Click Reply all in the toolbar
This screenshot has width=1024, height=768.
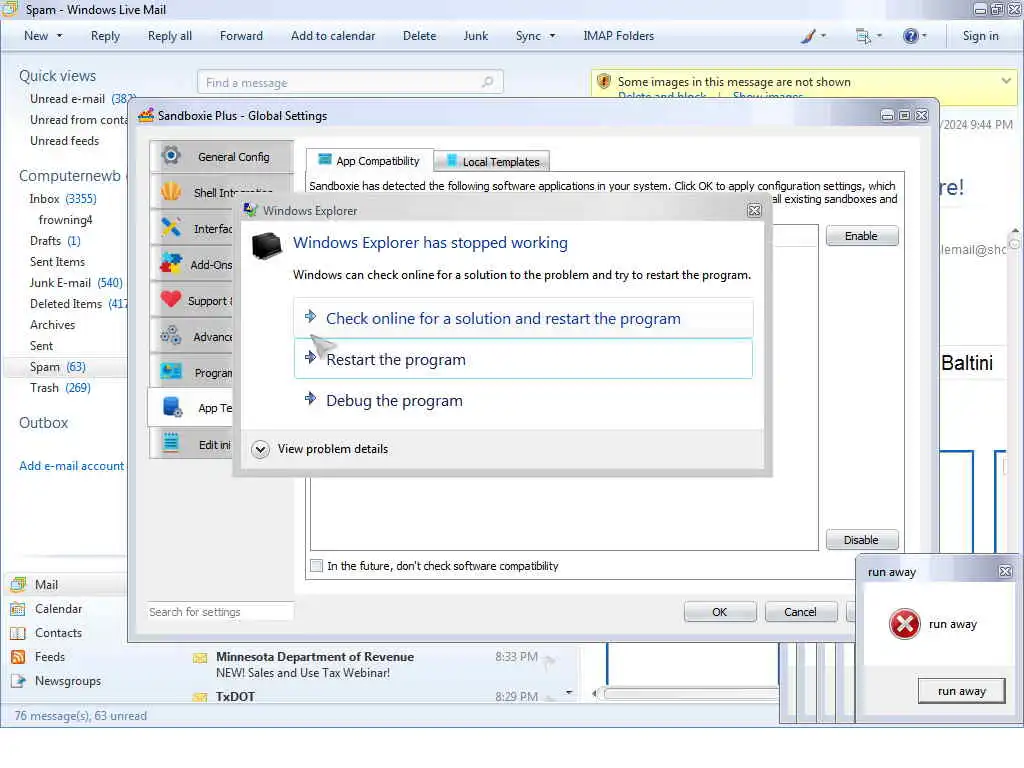[170, 36]
